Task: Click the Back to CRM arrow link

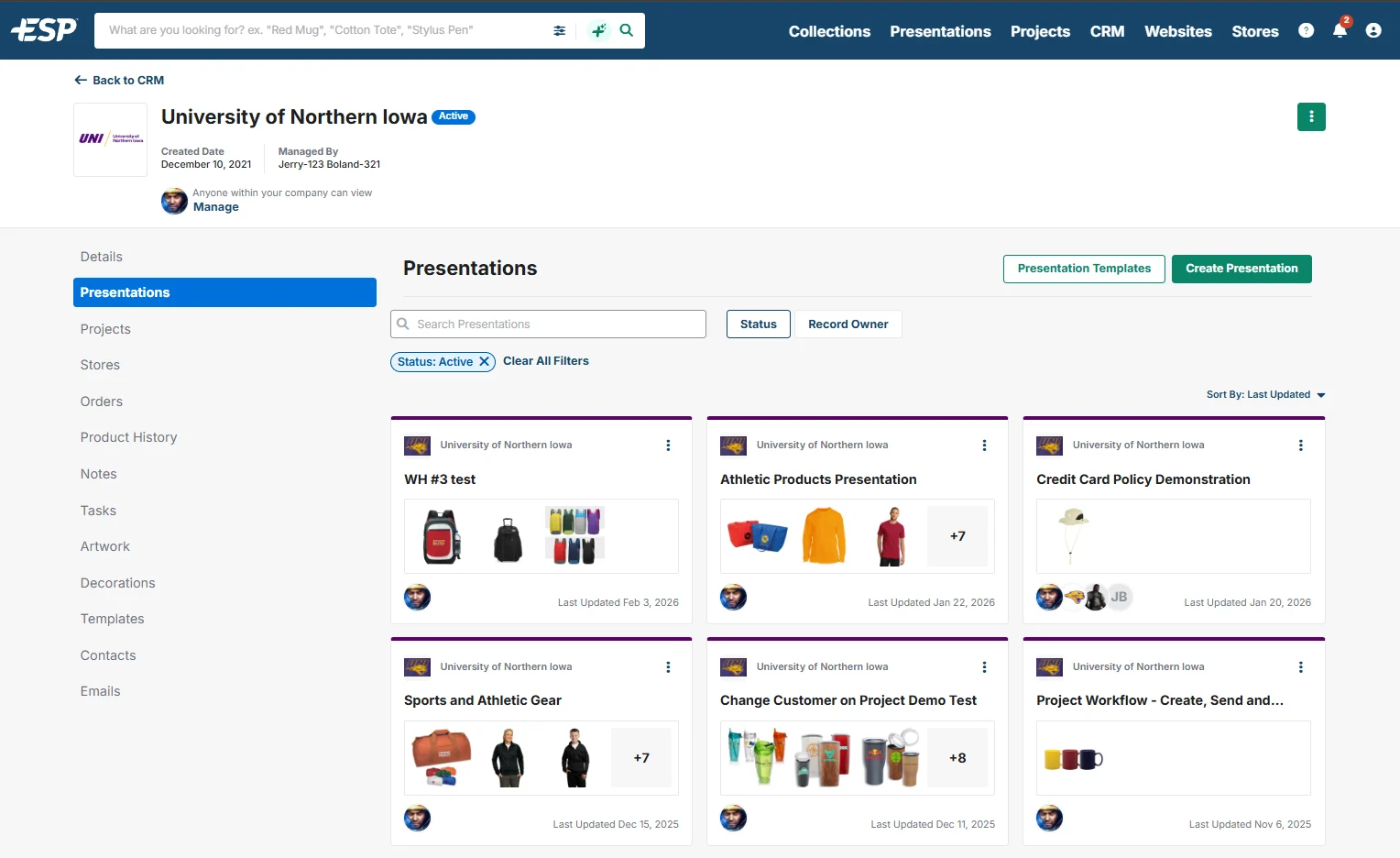Action: (119, 81)
